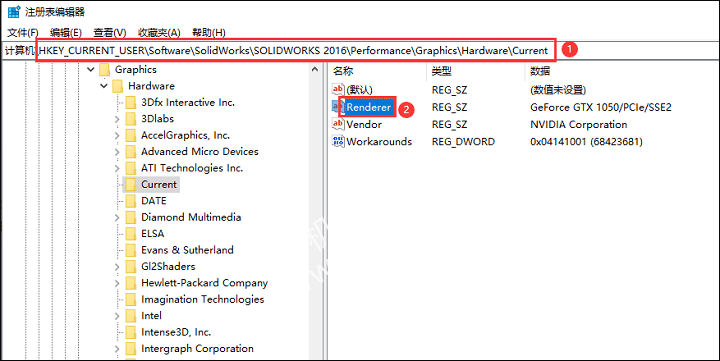Click the Registry Editor app icon
720x361 pixels.
(x=13, y=12)
